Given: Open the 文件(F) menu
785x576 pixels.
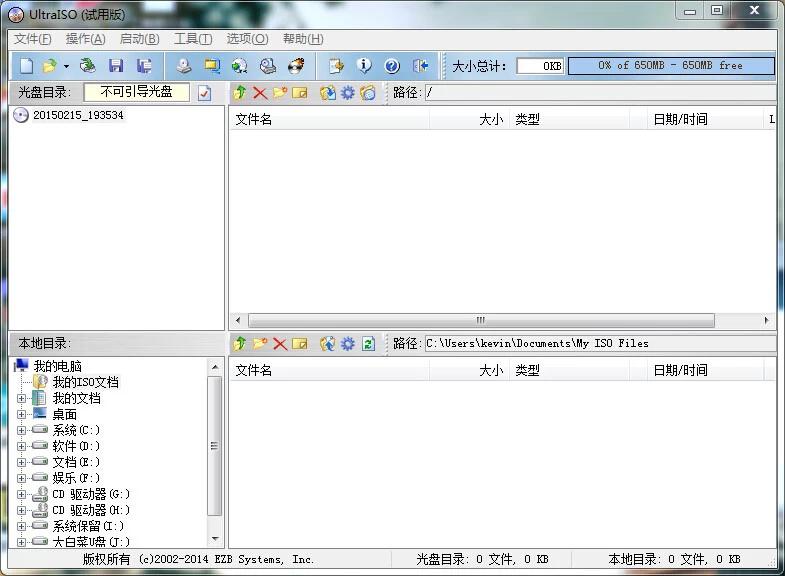Looking at the screenshot, I should tap(32, 39).
